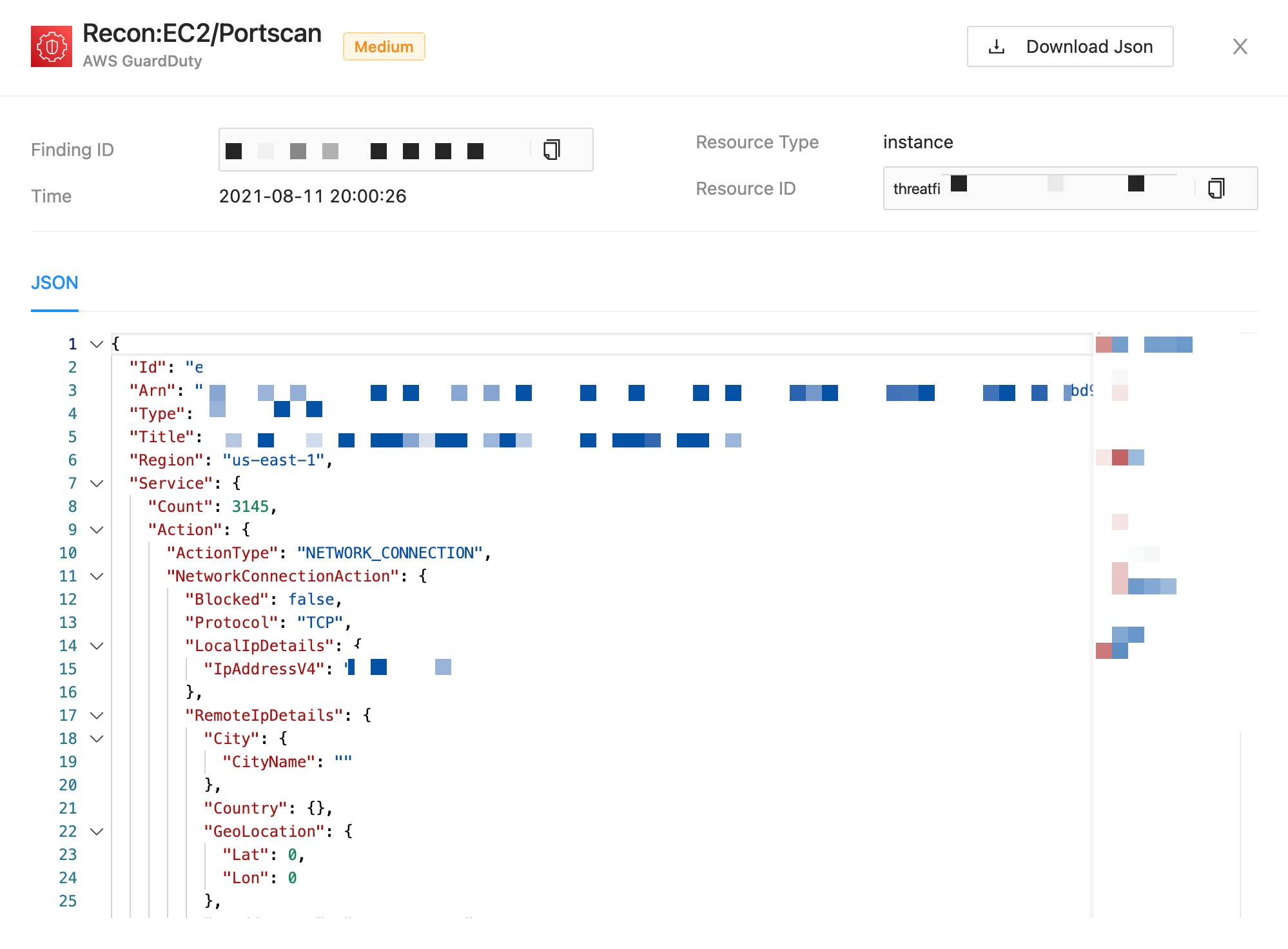Copy the Resource ID value
The image size is (1288, 949).
(x=1216, y=188)
